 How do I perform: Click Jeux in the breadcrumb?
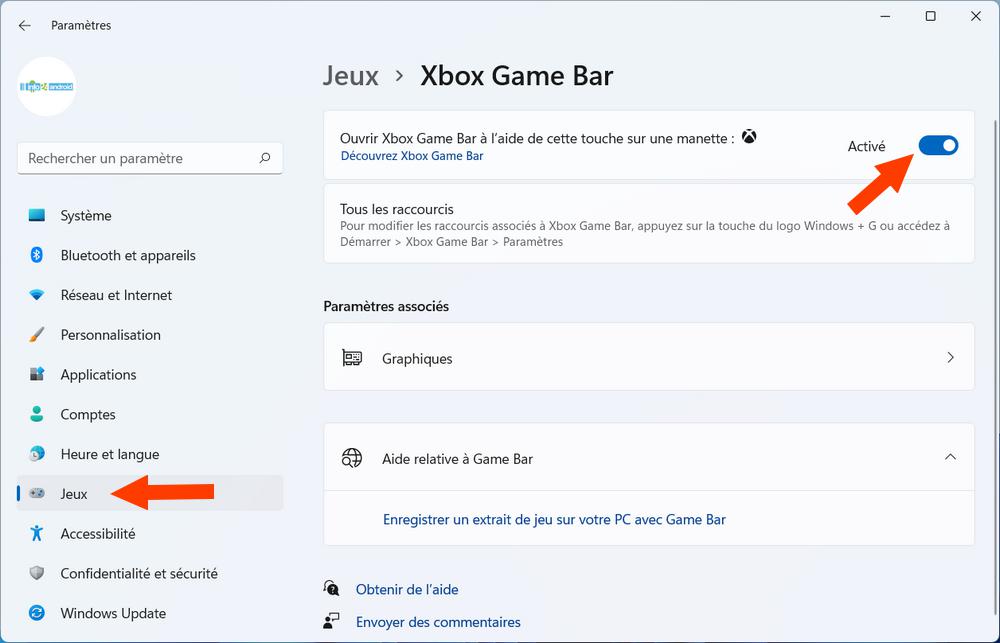coord(351,76)
